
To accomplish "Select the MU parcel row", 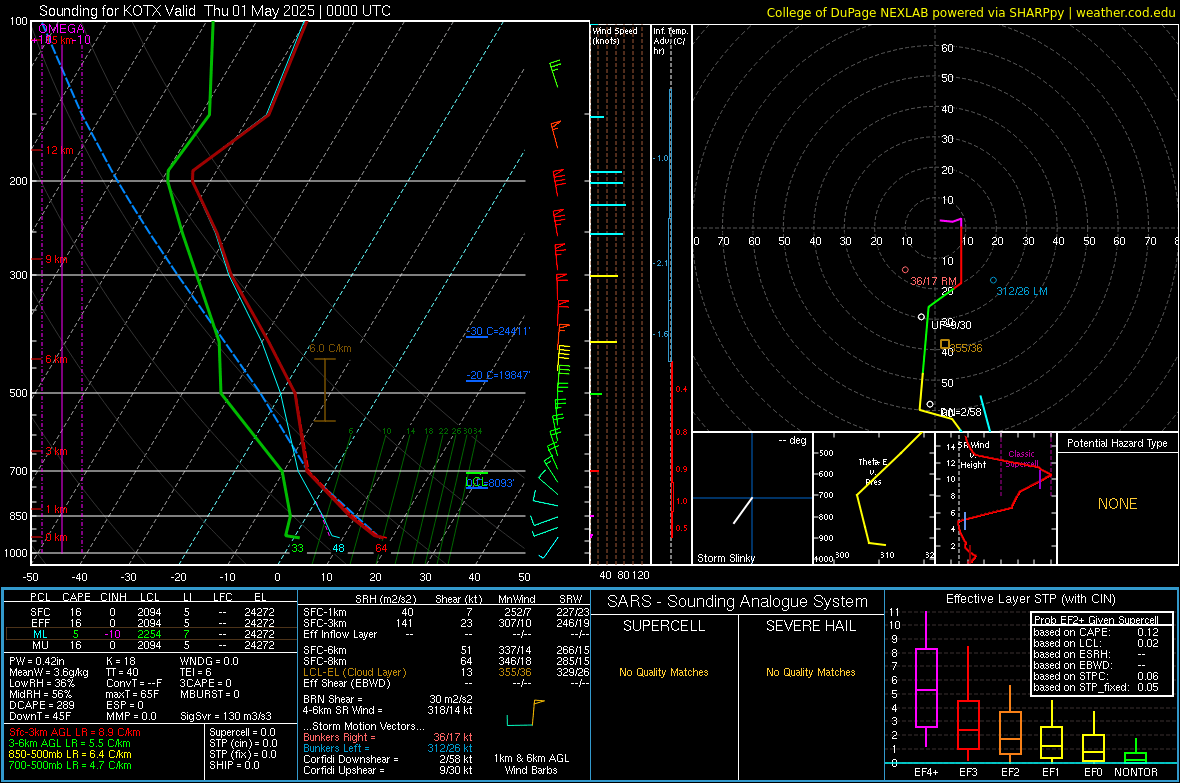I will coord(150,645).
